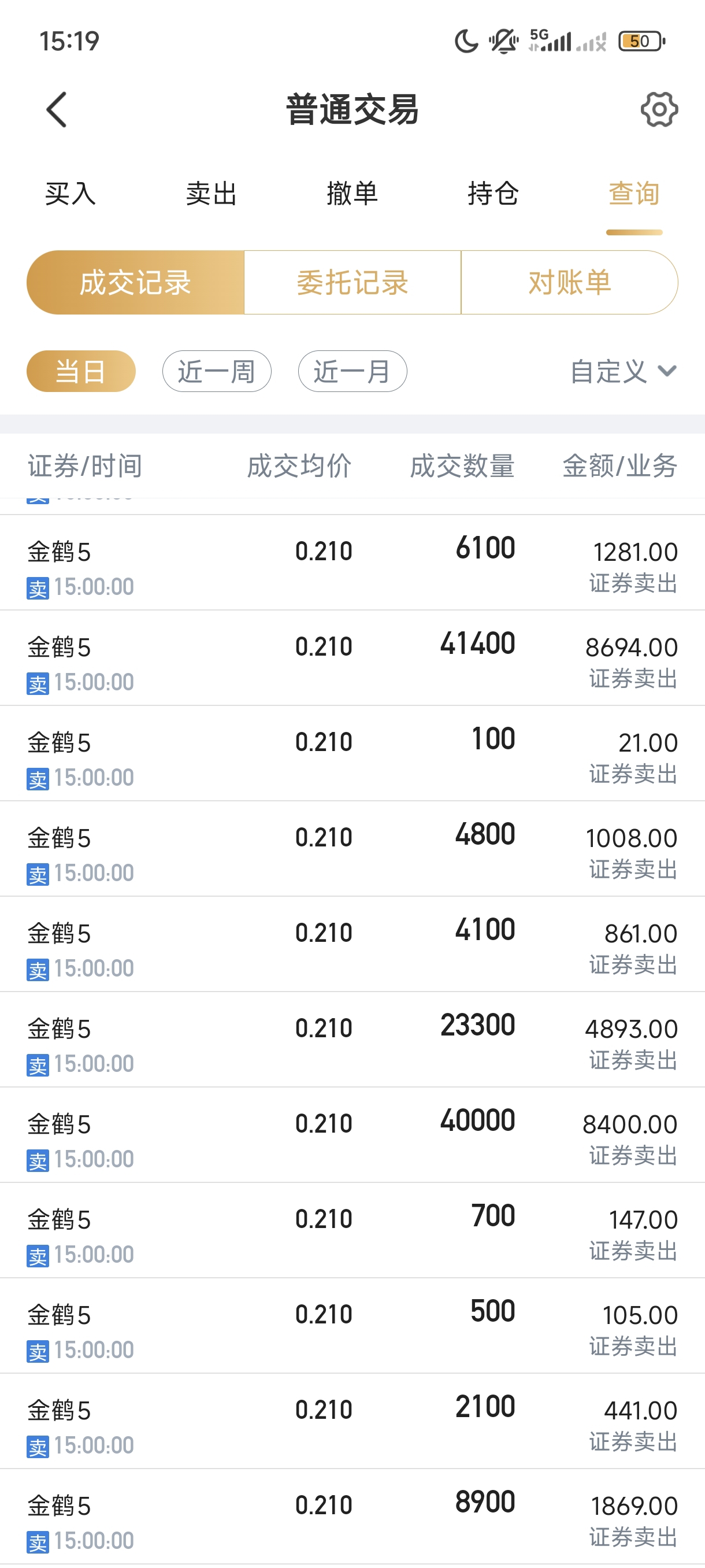
Task: Open the 对账单 segment
Action: pos(569,283)
